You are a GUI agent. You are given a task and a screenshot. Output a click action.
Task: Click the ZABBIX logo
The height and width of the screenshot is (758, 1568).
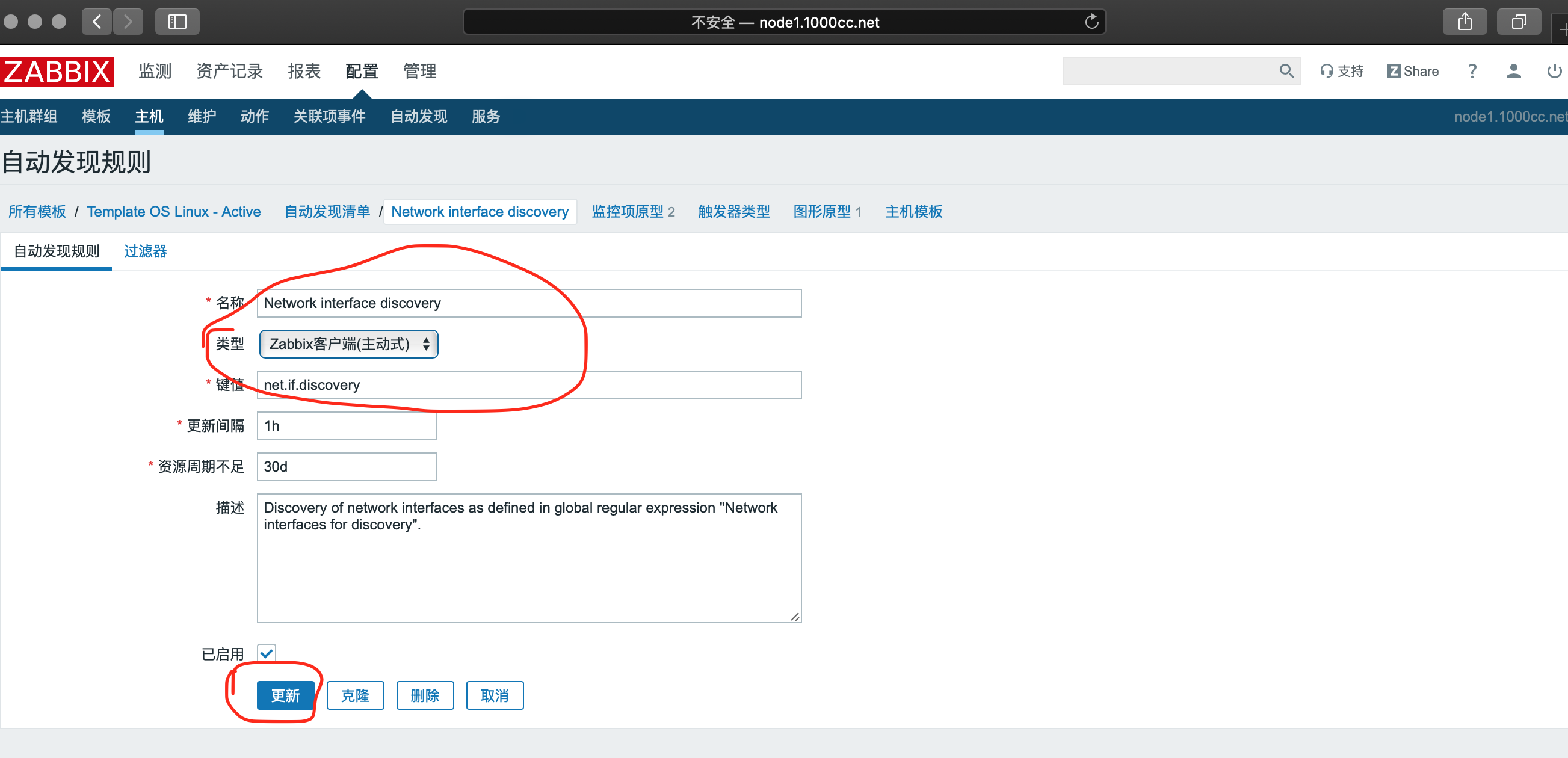click(57, 71)
